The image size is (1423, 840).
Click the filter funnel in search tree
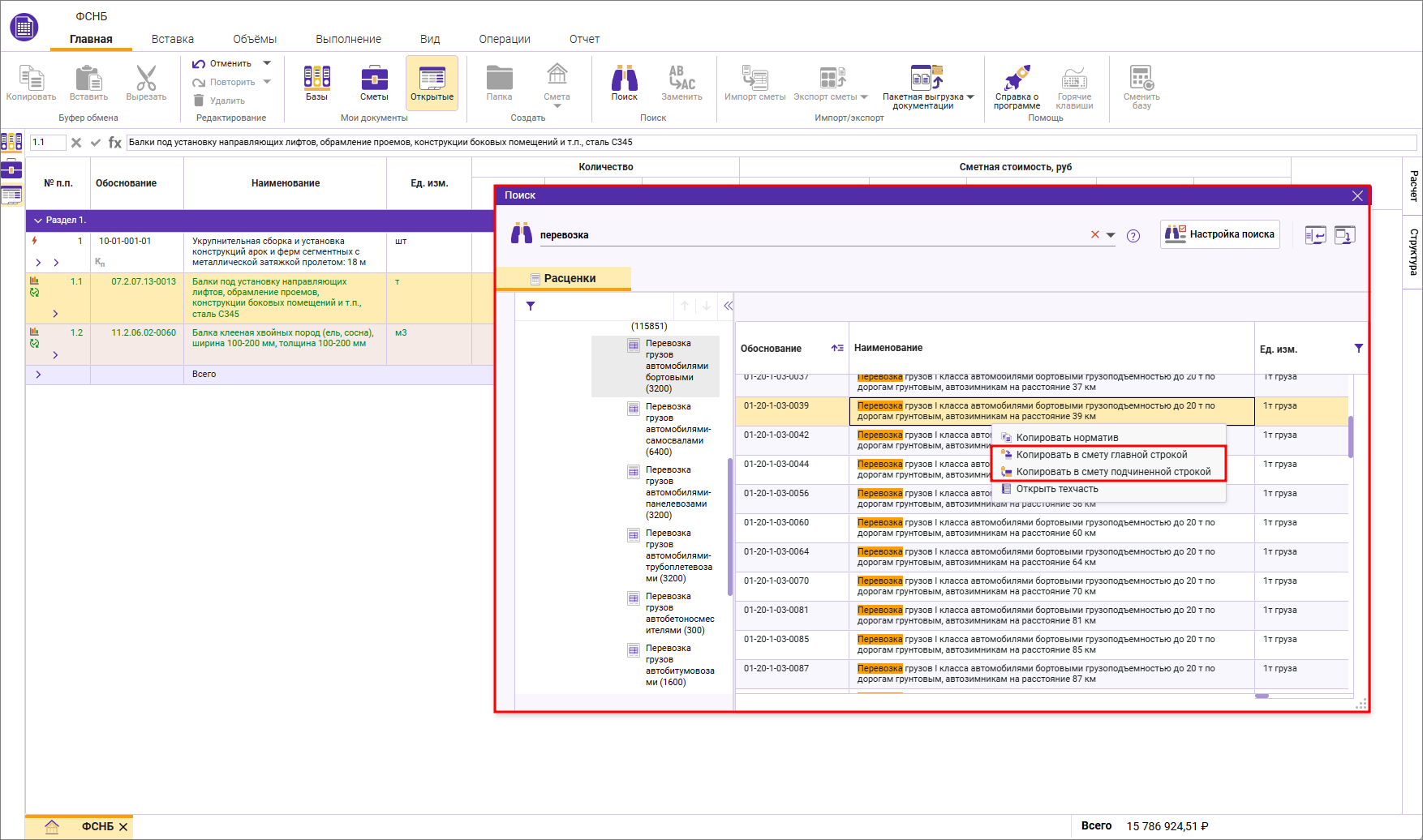[x=531, y=306]
